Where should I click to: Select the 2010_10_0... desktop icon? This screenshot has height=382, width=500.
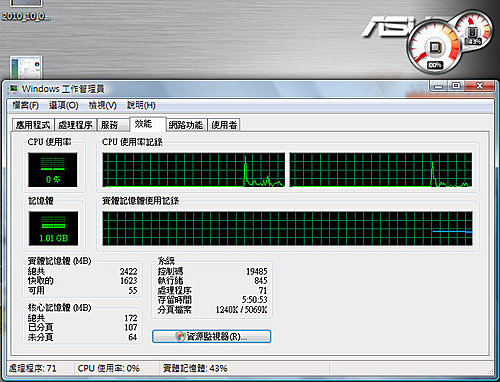pos(26,10)
